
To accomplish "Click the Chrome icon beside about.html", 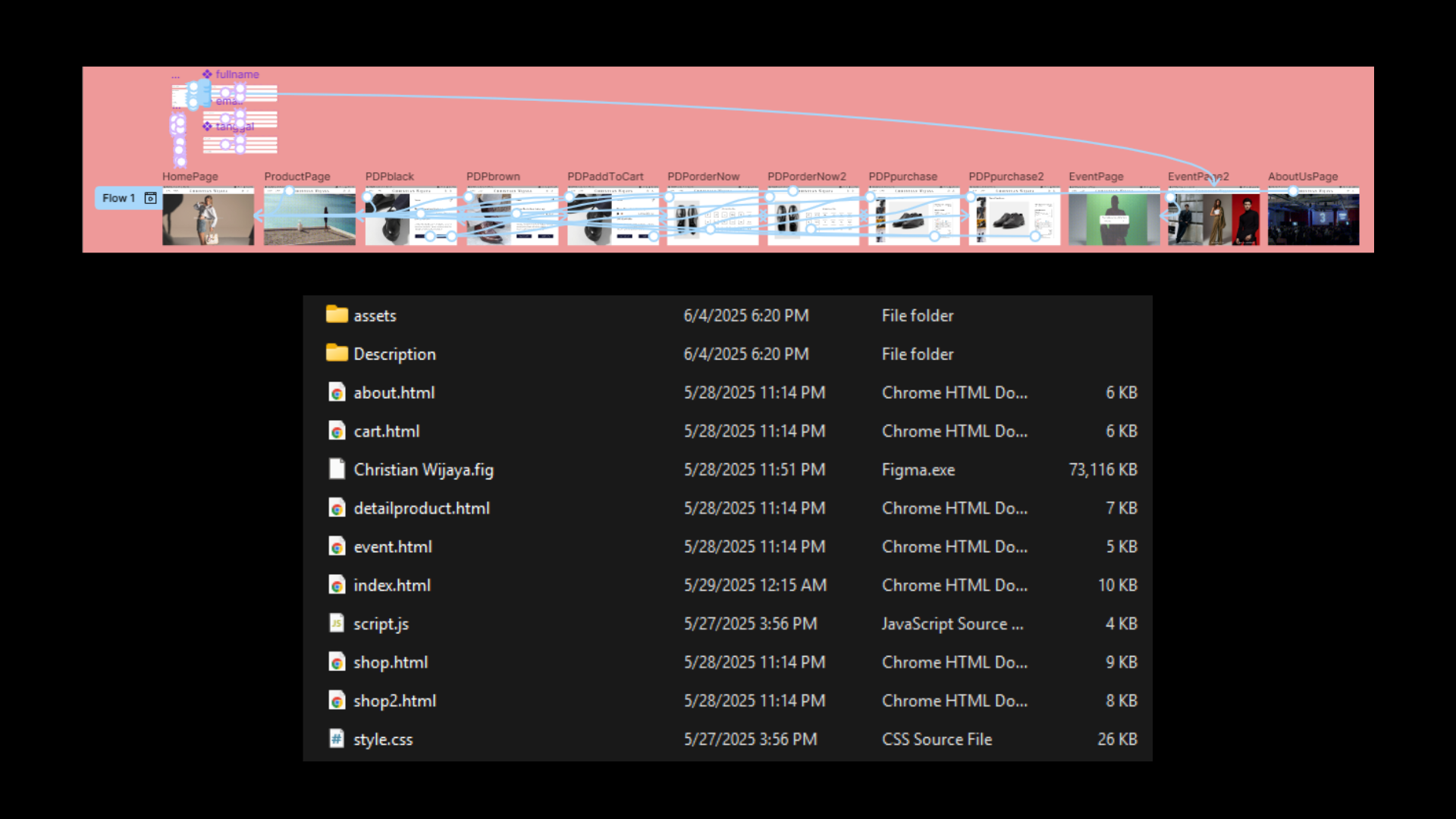I will click(x=337, y=392).
